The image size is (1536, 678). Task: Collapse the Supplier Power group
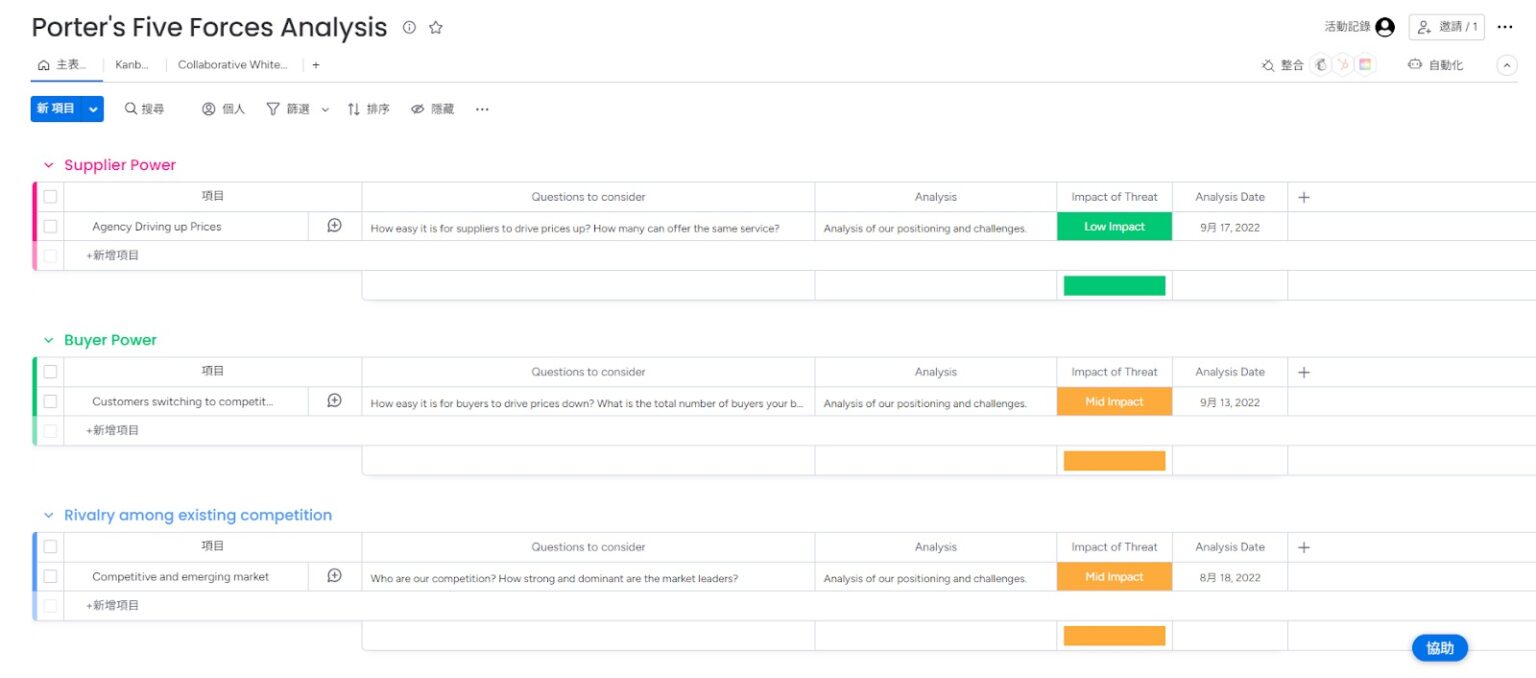point(48,165)
